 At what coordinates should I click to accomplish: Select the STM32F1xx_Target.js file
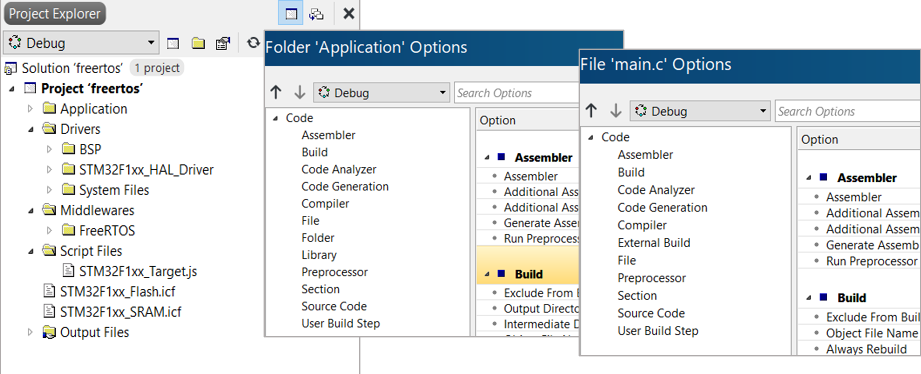[x=138, y=271]
